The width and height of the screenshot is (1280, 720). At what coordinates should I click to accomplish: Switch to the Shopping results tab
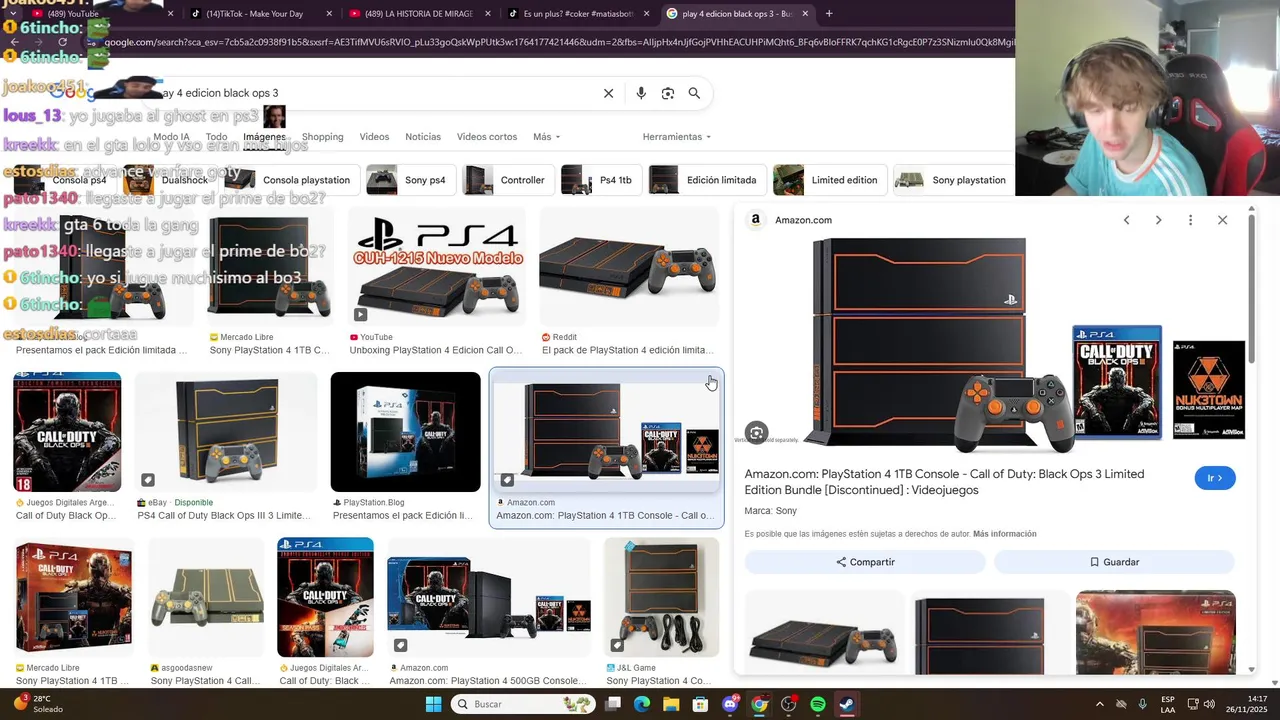[x=322, y=137]
